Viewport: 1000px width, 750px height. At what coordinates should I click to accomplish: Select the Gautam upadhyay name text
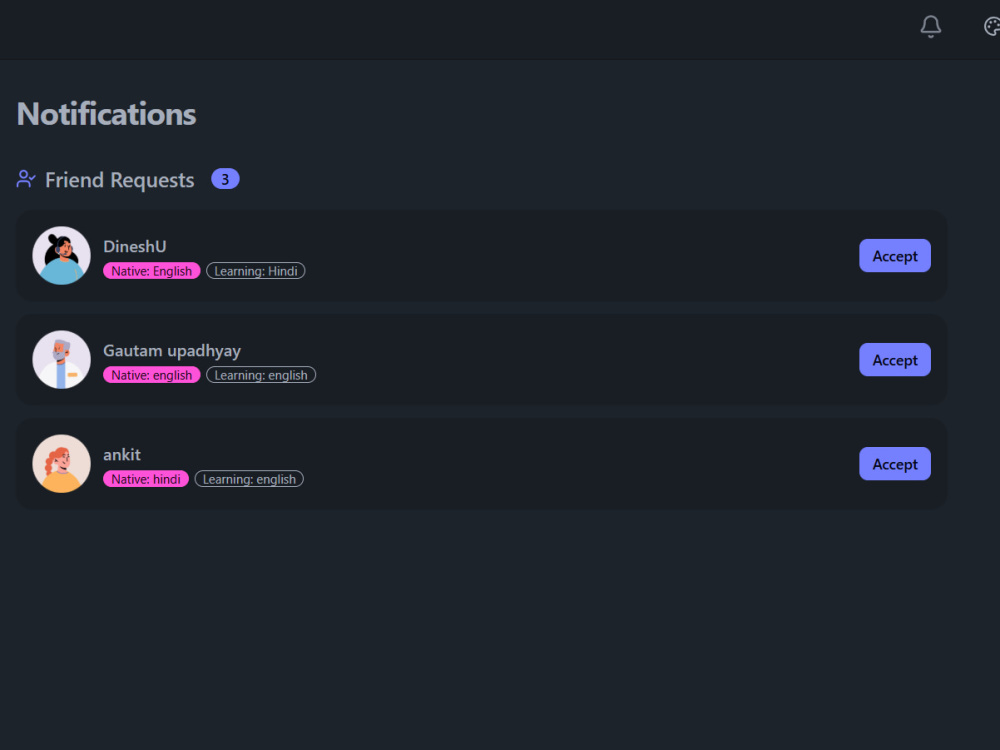click(x=172, y=351)
